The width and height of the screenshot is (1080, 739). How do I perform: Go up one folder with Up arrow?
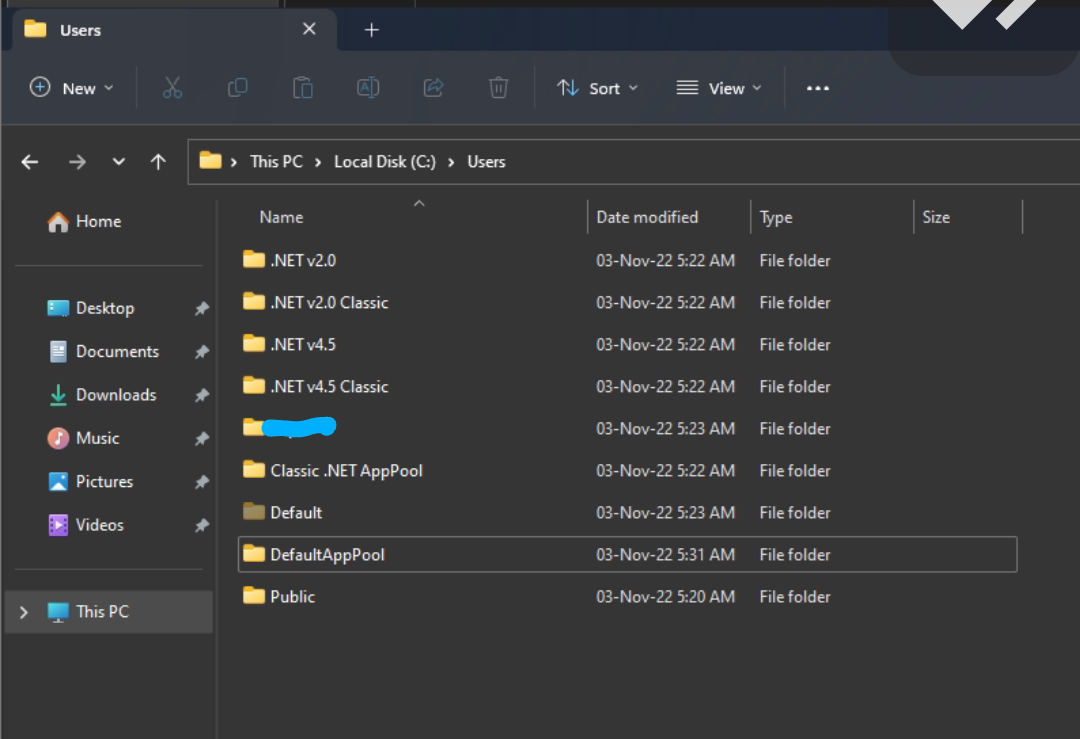tap(158, 162)
